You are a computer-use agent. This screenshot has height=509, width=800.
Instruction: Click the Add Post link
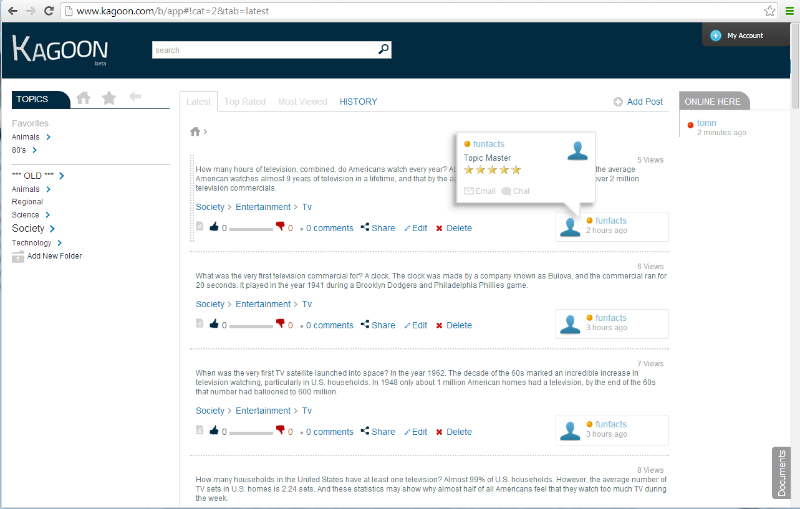638,102
